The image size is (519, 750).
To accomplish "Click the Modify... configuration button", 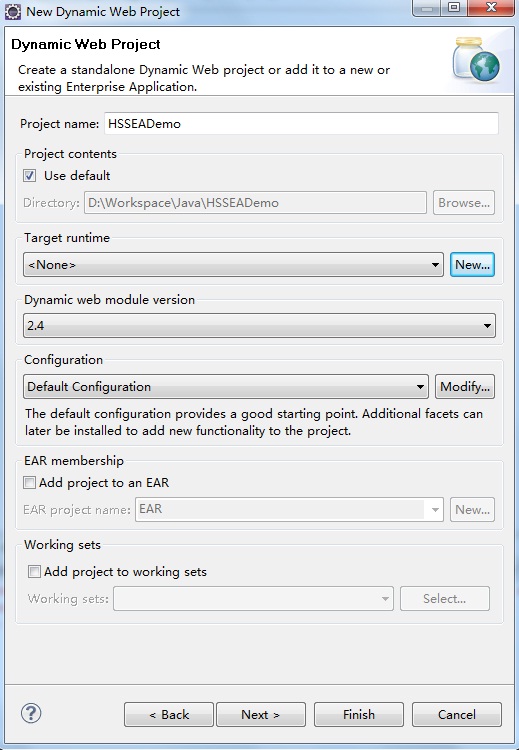I will tap(465, 386).
